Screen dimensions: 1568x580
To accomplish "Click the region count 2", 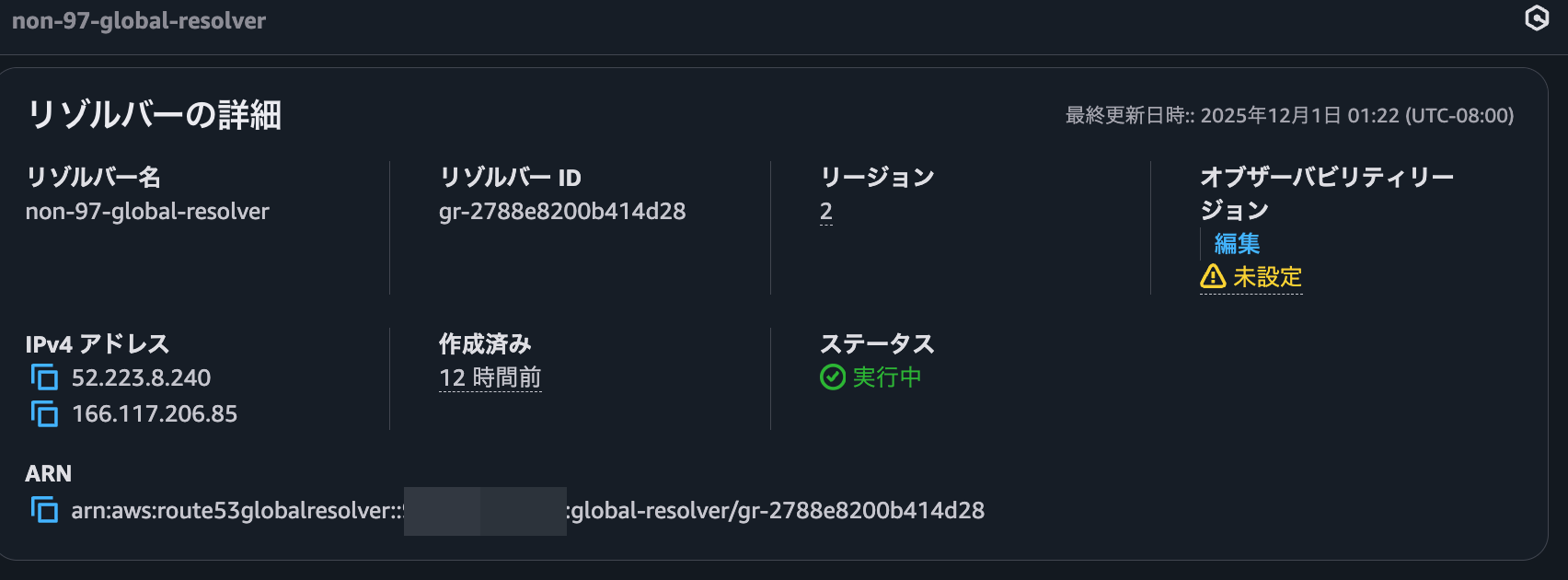I will (825, 211).
